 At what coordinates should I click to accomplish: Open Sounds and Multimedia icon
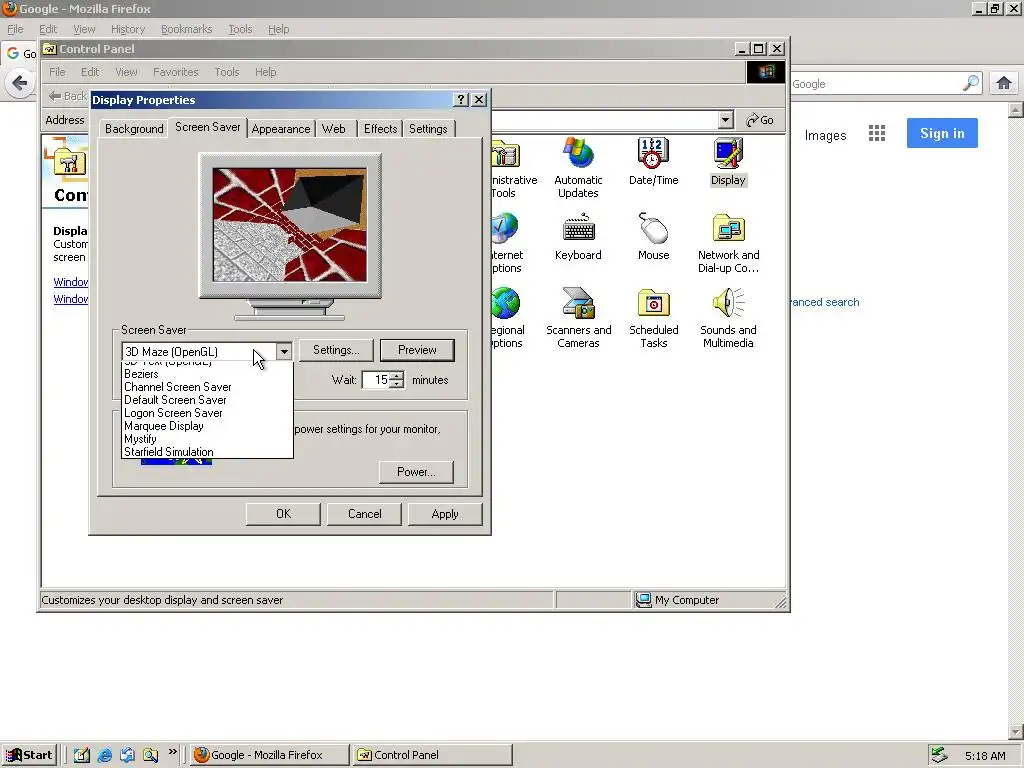728,318
